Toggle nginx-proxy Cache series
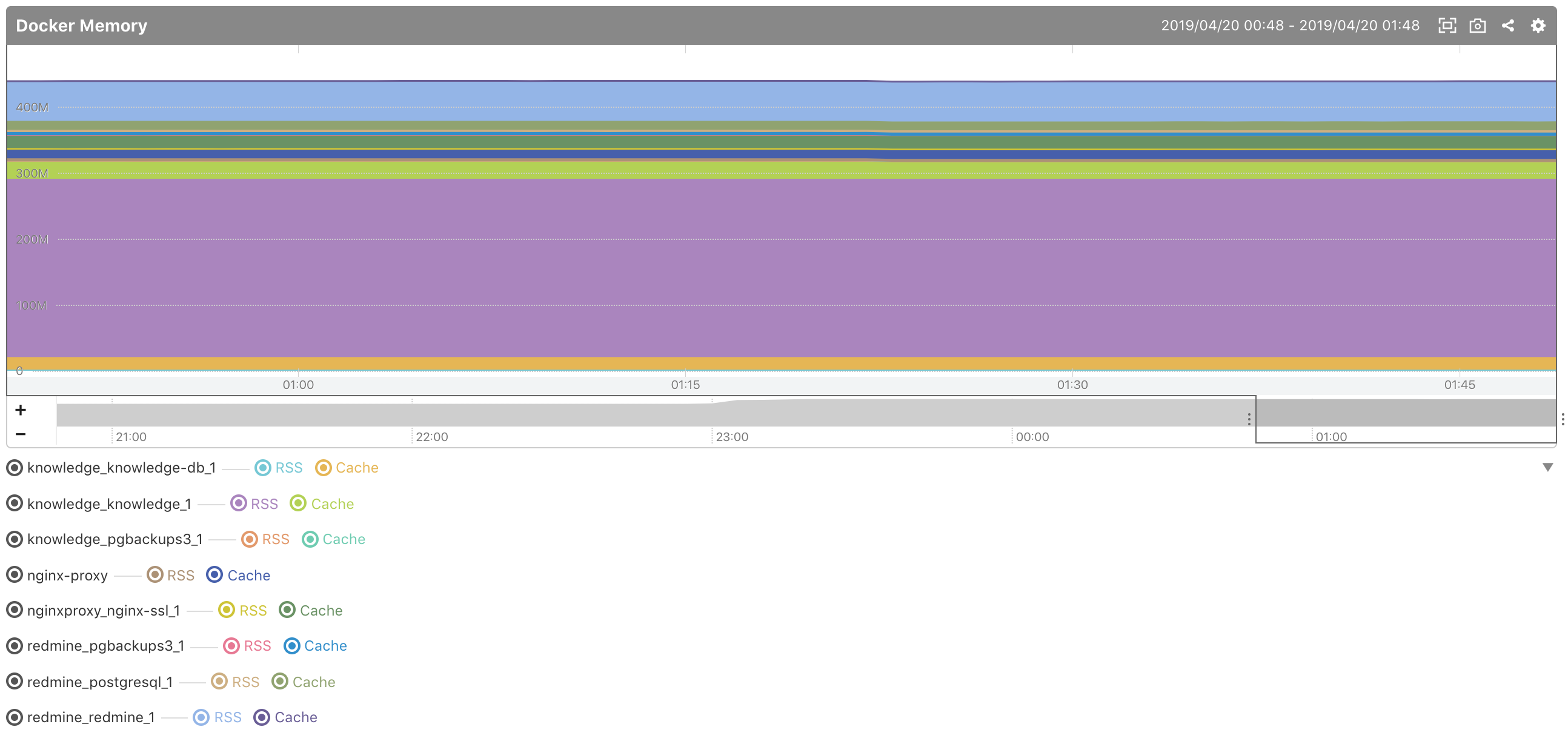The width and height of the screenshot is (1568, 744). [214, 575]
